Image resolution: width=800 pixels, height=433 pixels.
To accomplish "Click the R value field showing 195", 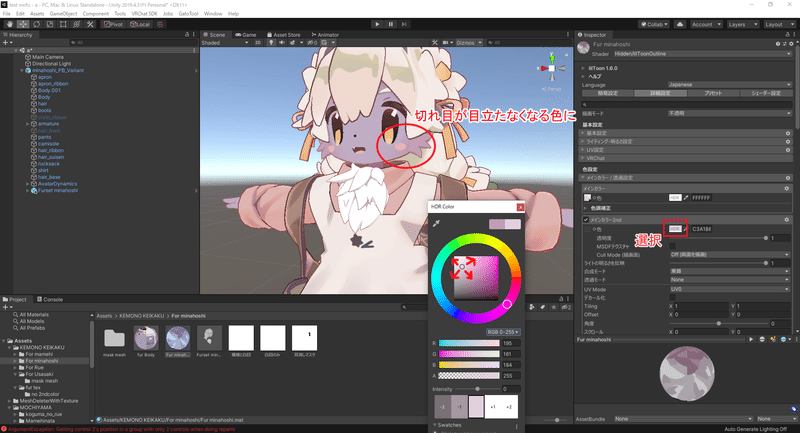I will point(510,343).
